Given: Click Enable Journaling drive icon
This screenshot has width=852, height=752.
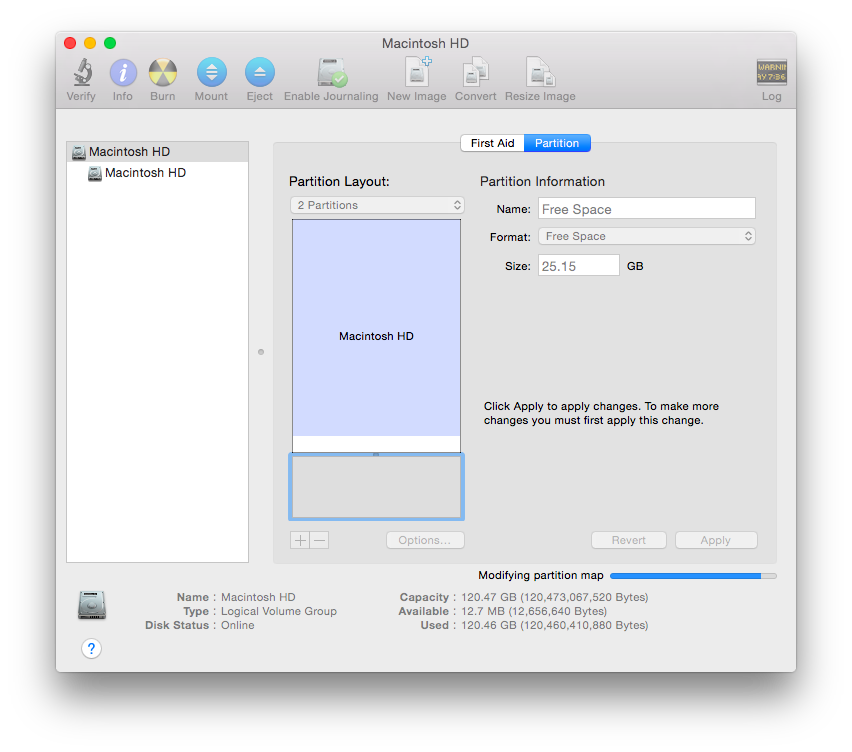Looking at the screenshot, I should tap(332, 73).
